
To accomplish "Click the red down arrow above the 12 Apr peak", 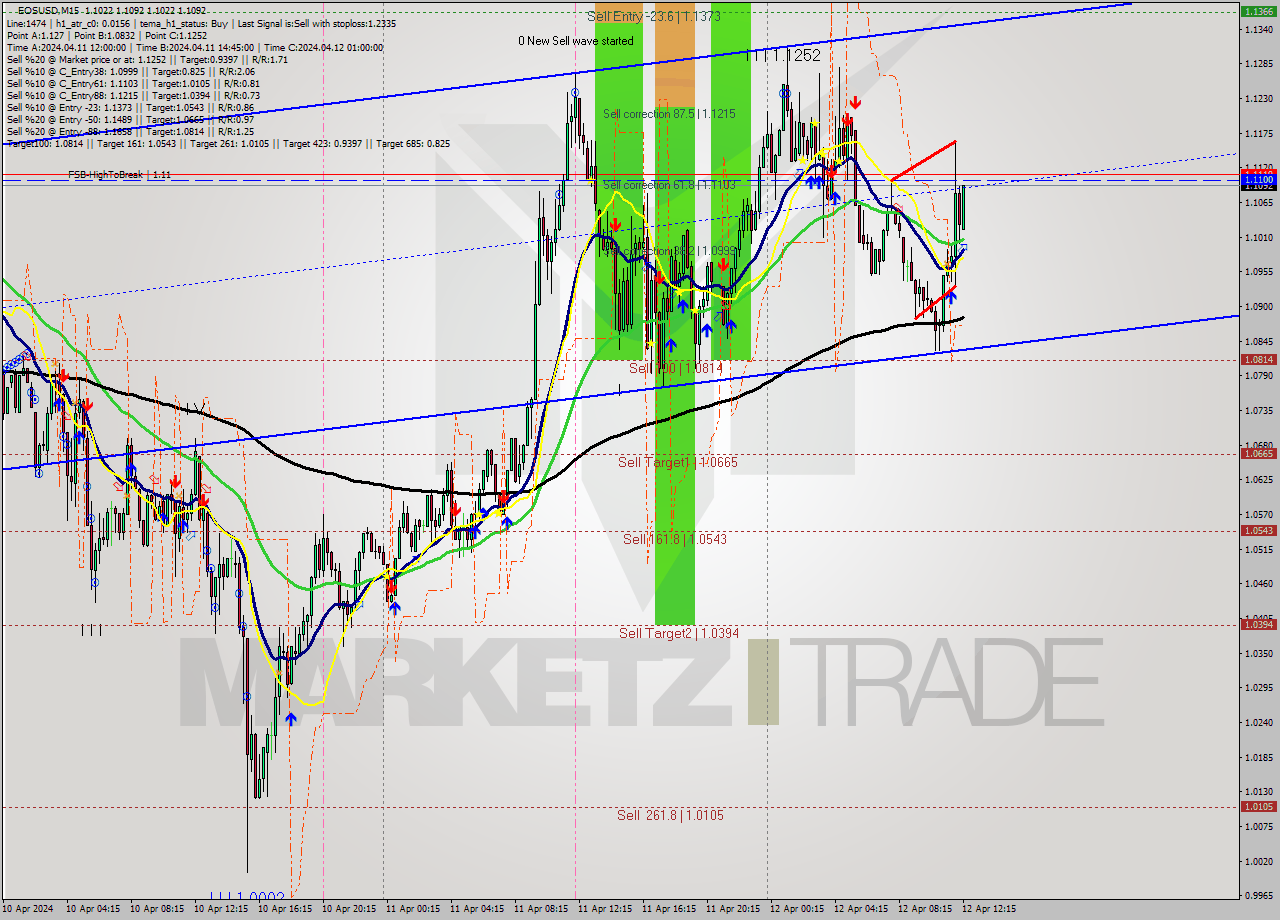I will click(855, 103).
